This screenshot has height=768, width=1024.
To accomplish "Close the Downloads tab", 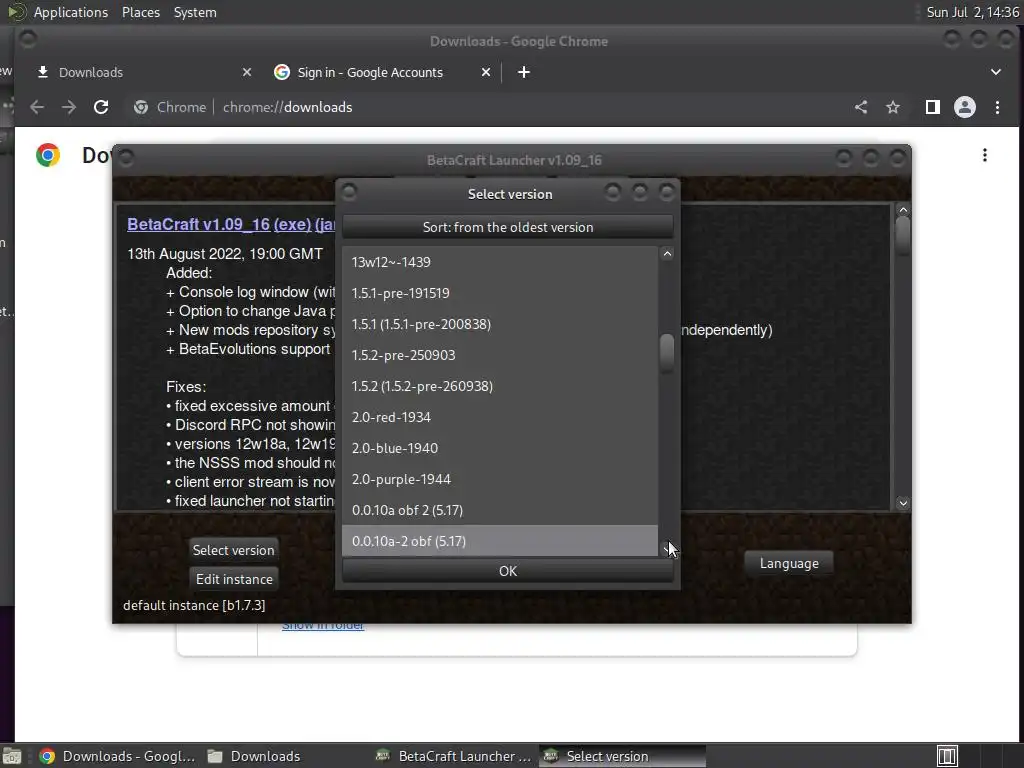I will (247, 72).
